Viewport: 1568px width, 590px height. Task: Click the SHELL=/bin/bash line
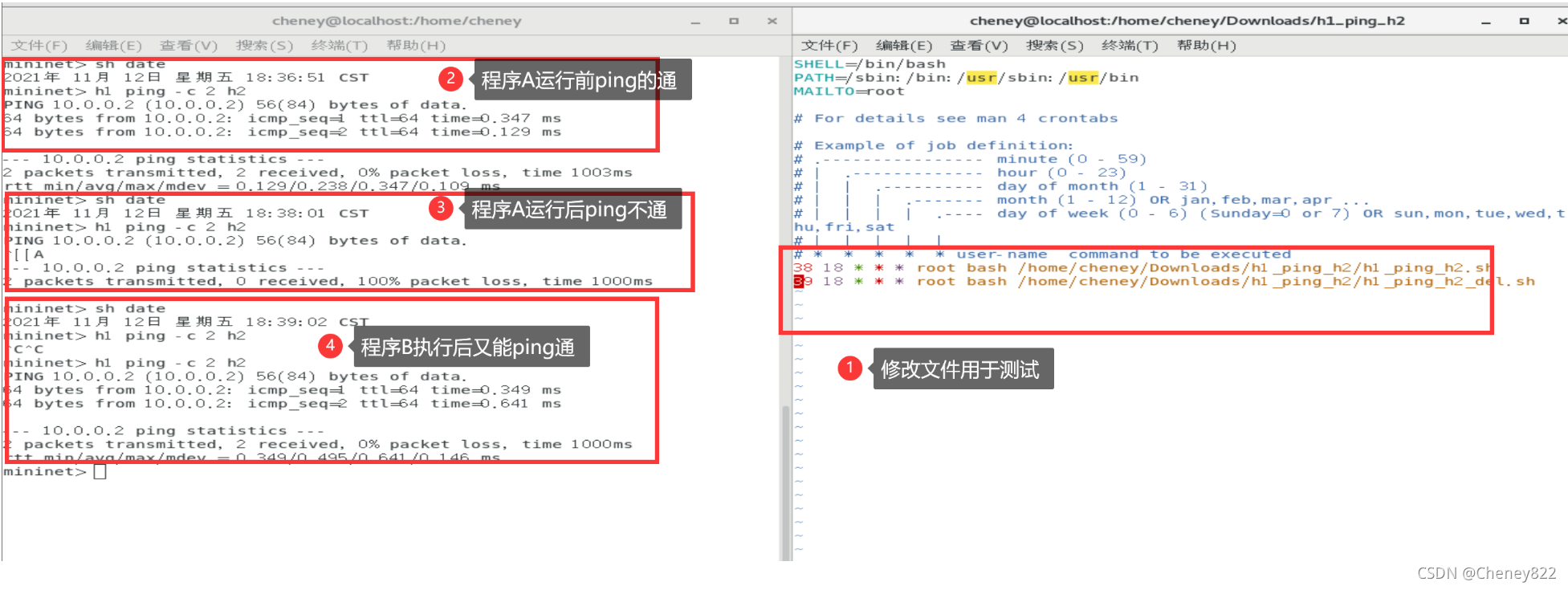870,64
